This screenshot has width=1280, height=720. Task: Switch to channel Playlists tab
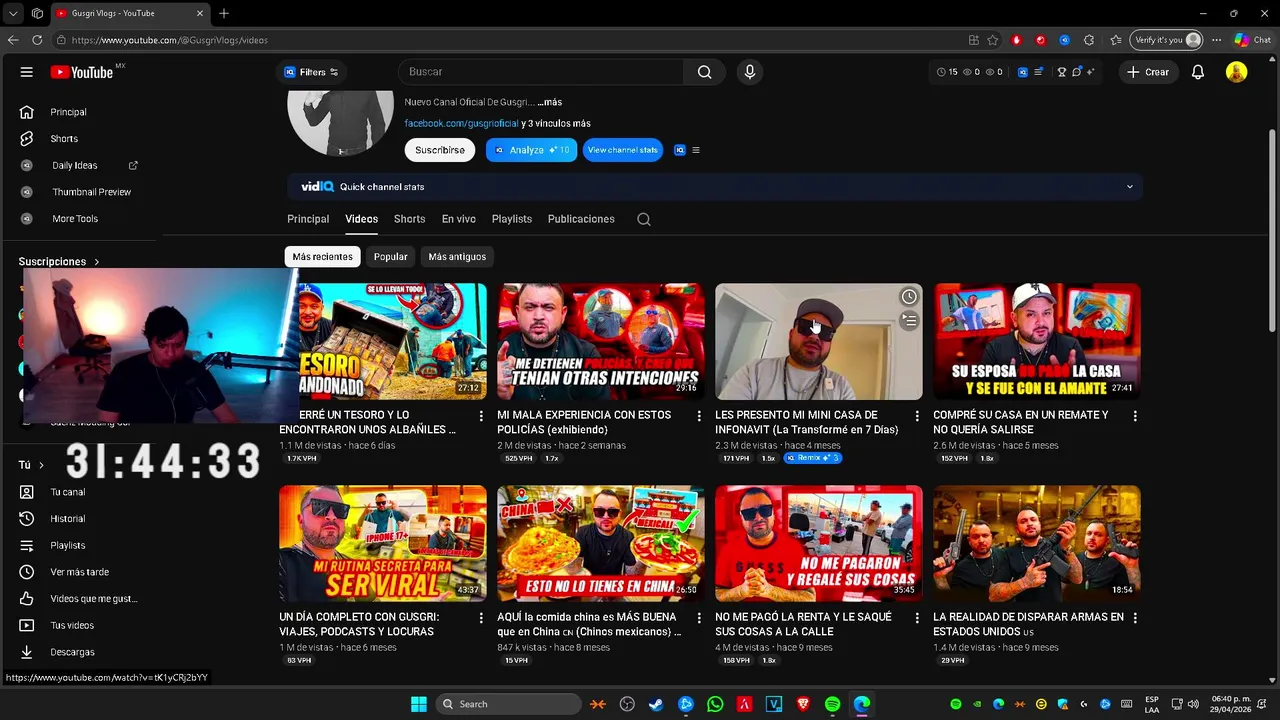coord(512,219)
